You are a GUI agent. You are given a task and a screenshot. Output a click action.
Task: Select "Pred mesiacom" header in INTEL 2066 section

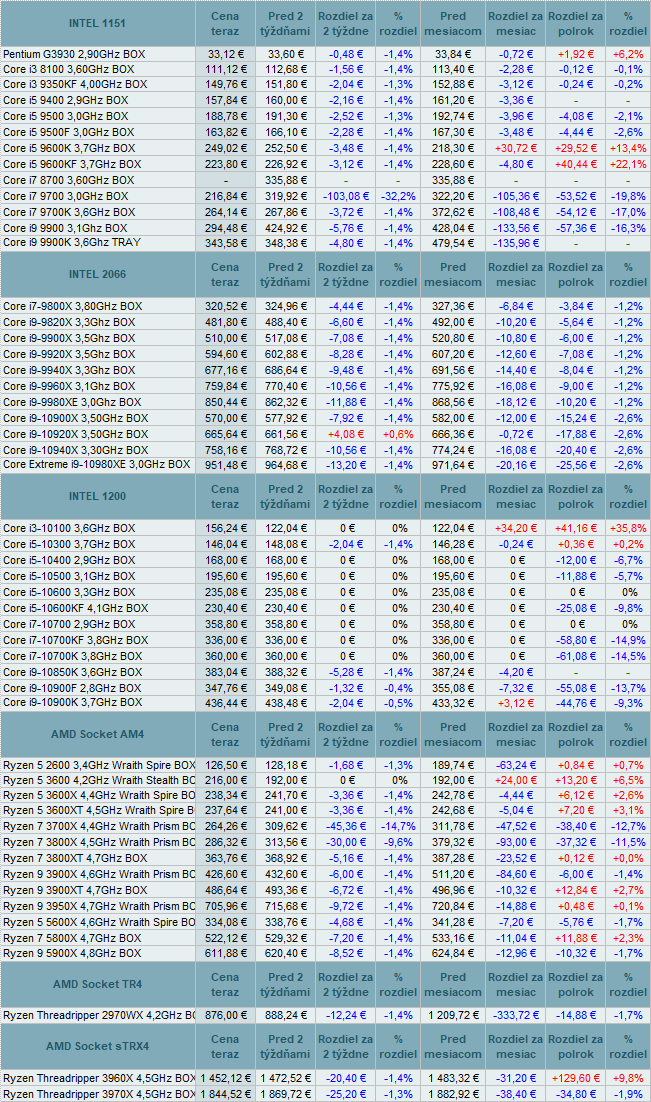(453, 274)
